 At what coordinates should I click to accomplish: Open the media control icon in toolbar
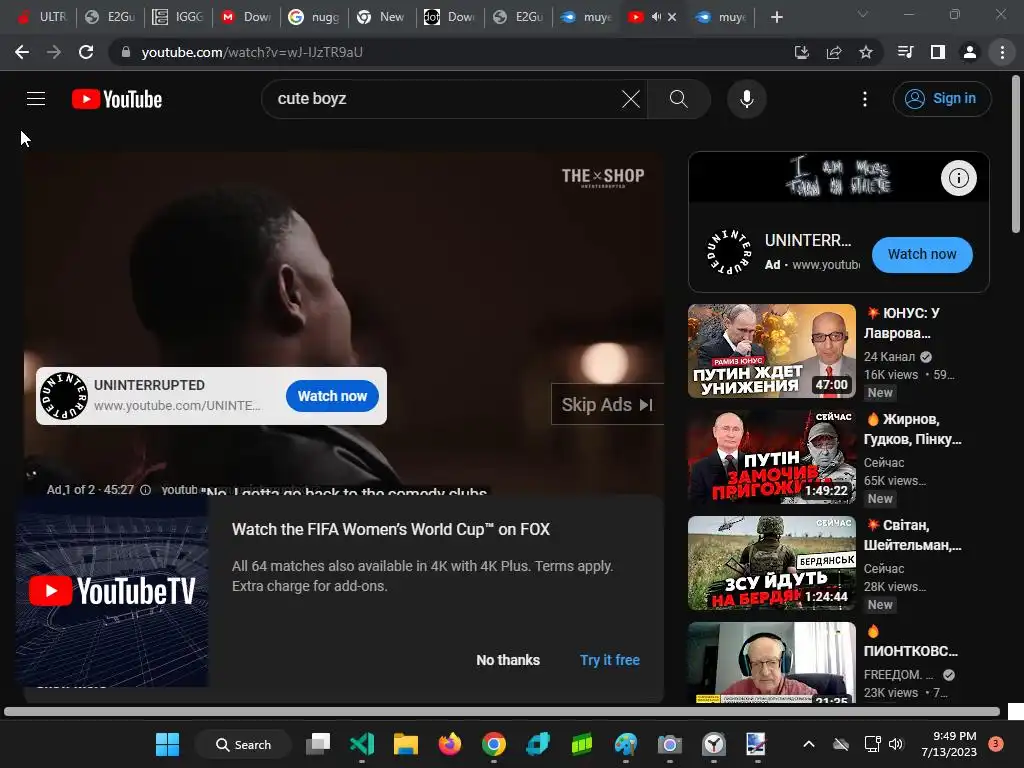click(906, 52)
